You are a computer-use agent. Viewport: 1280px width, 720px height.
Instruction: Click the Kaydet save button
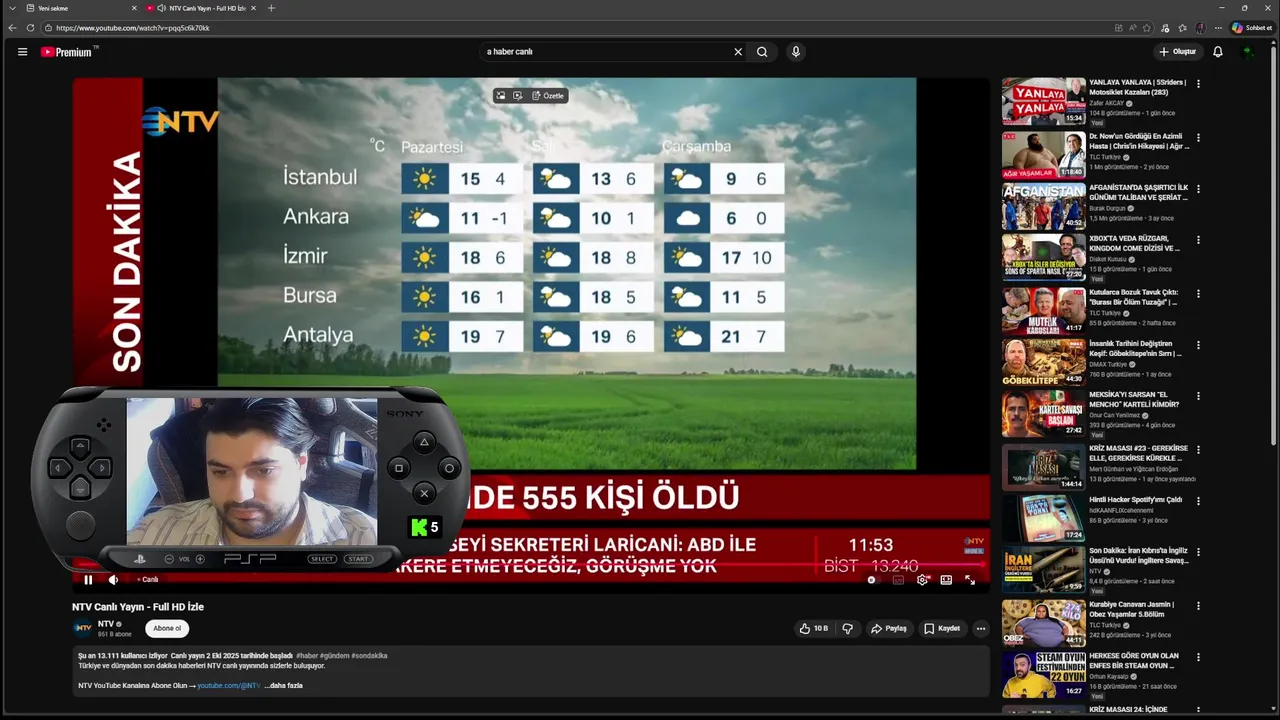click(942, 629)
